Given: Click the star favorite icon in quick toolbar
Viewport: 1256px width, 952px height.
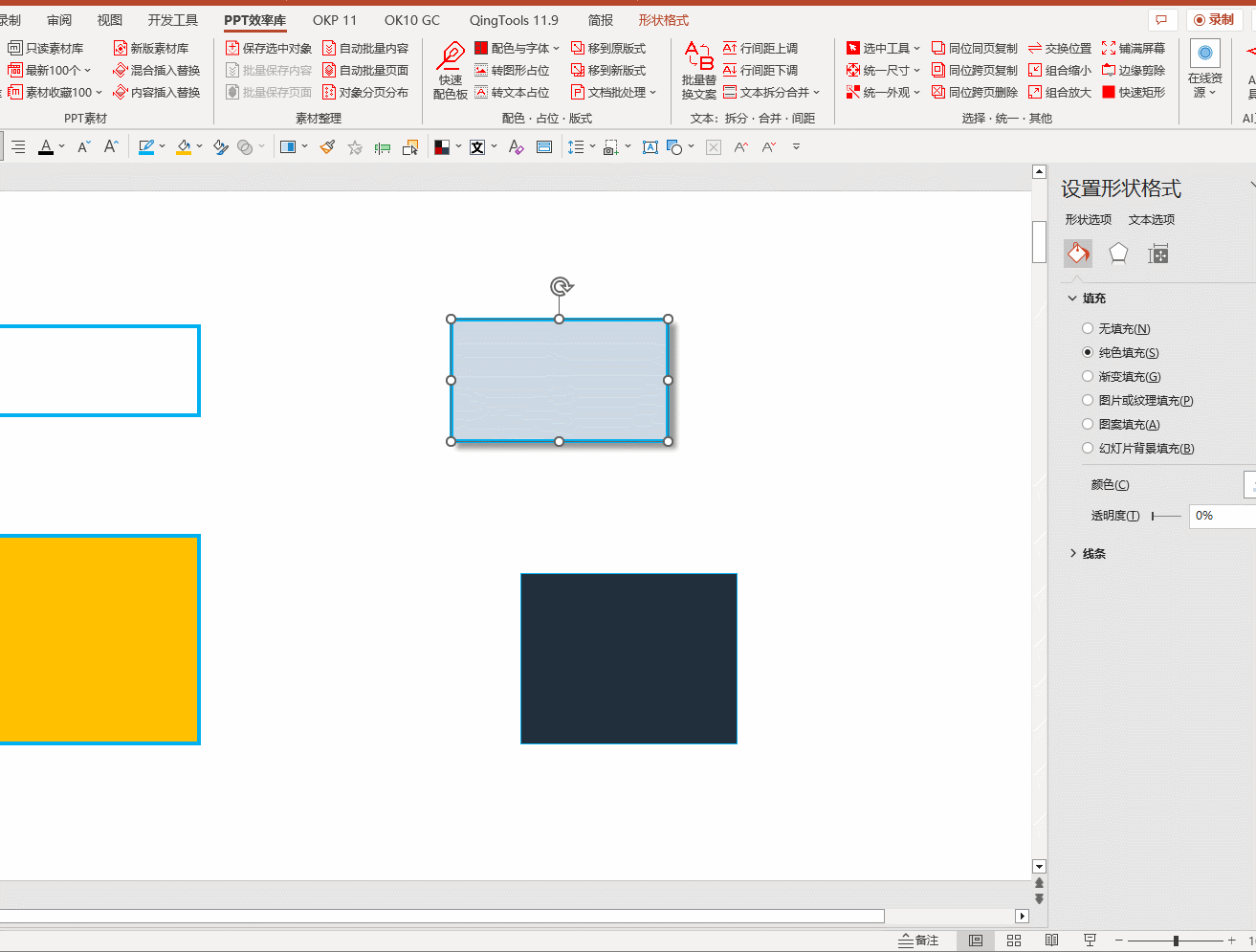Looking at the screenshot, I should pyautogui.click(x=355, y=147).
